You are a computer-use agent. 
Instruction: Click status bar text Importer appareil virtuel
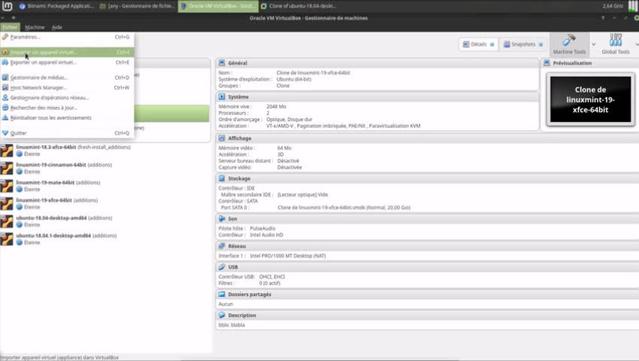pyautogui.click(x=59, y=357)
